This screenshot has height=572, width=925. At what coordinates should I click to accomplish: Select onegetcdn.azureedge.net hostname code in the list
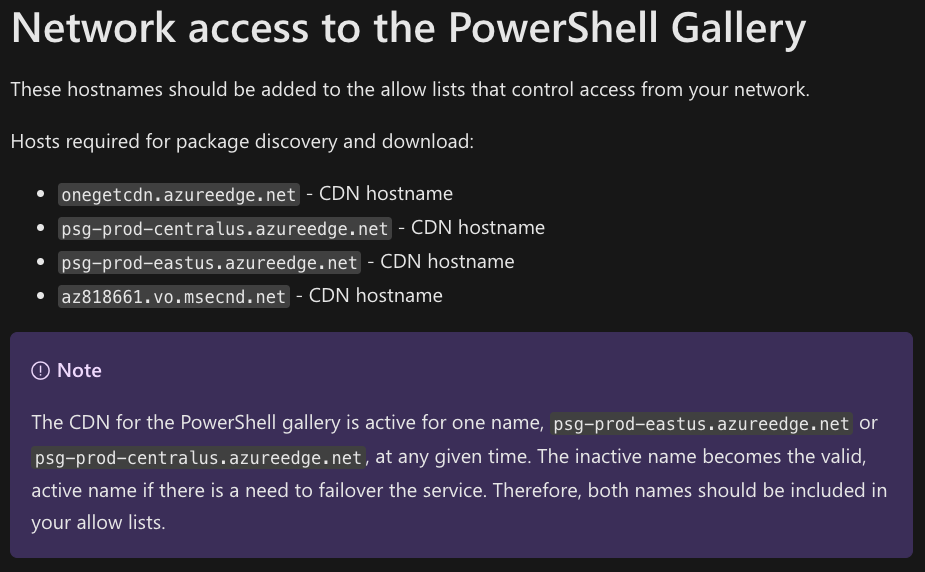[178, 194]
